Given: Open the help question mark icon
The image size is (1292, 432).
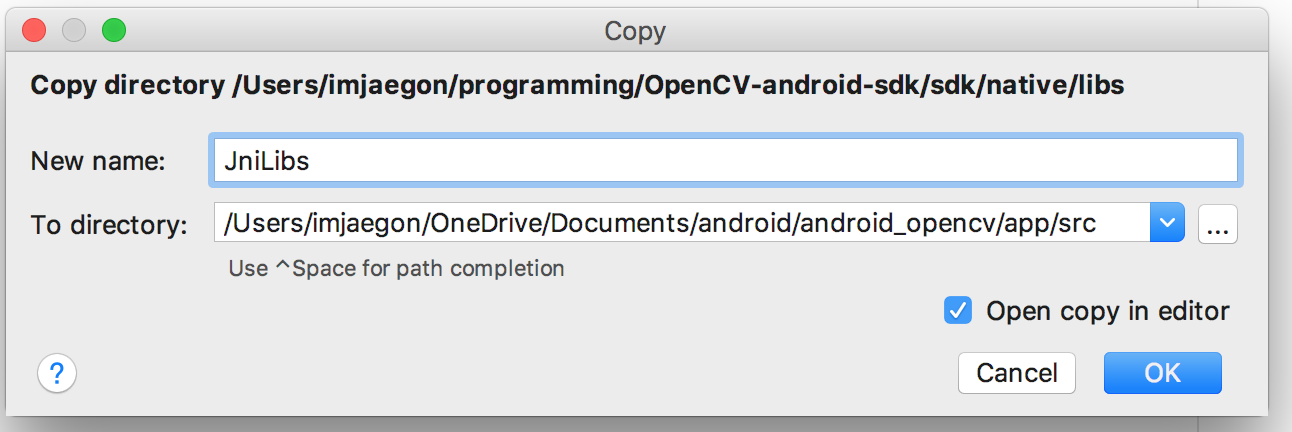Looking at the screenshot, I should [x=57, y=374].
